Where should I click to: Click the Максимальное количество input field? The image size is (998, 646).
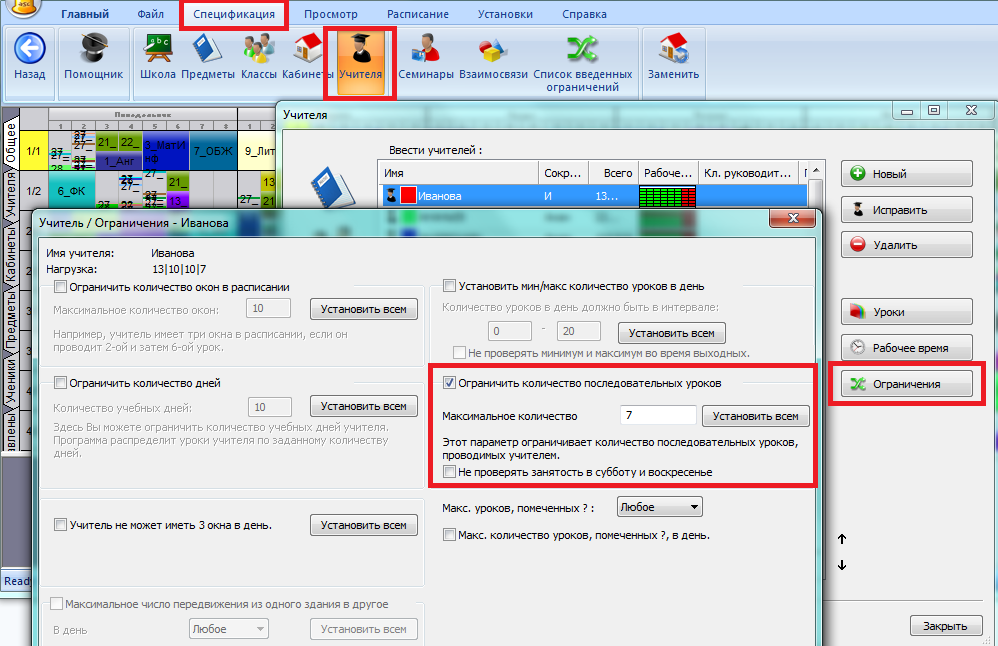(x=657, y=416)
